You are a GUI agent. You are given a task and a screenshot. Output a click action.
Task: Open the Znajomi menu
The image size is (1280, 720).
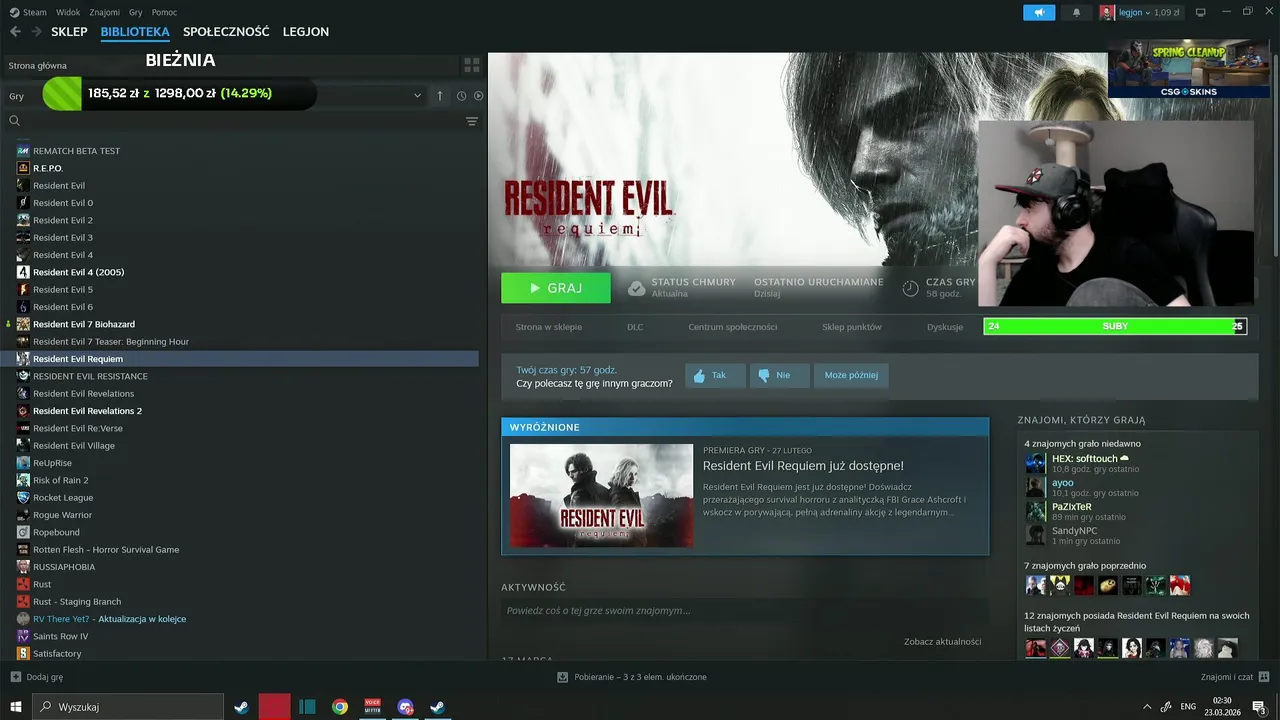coord(105,13)
